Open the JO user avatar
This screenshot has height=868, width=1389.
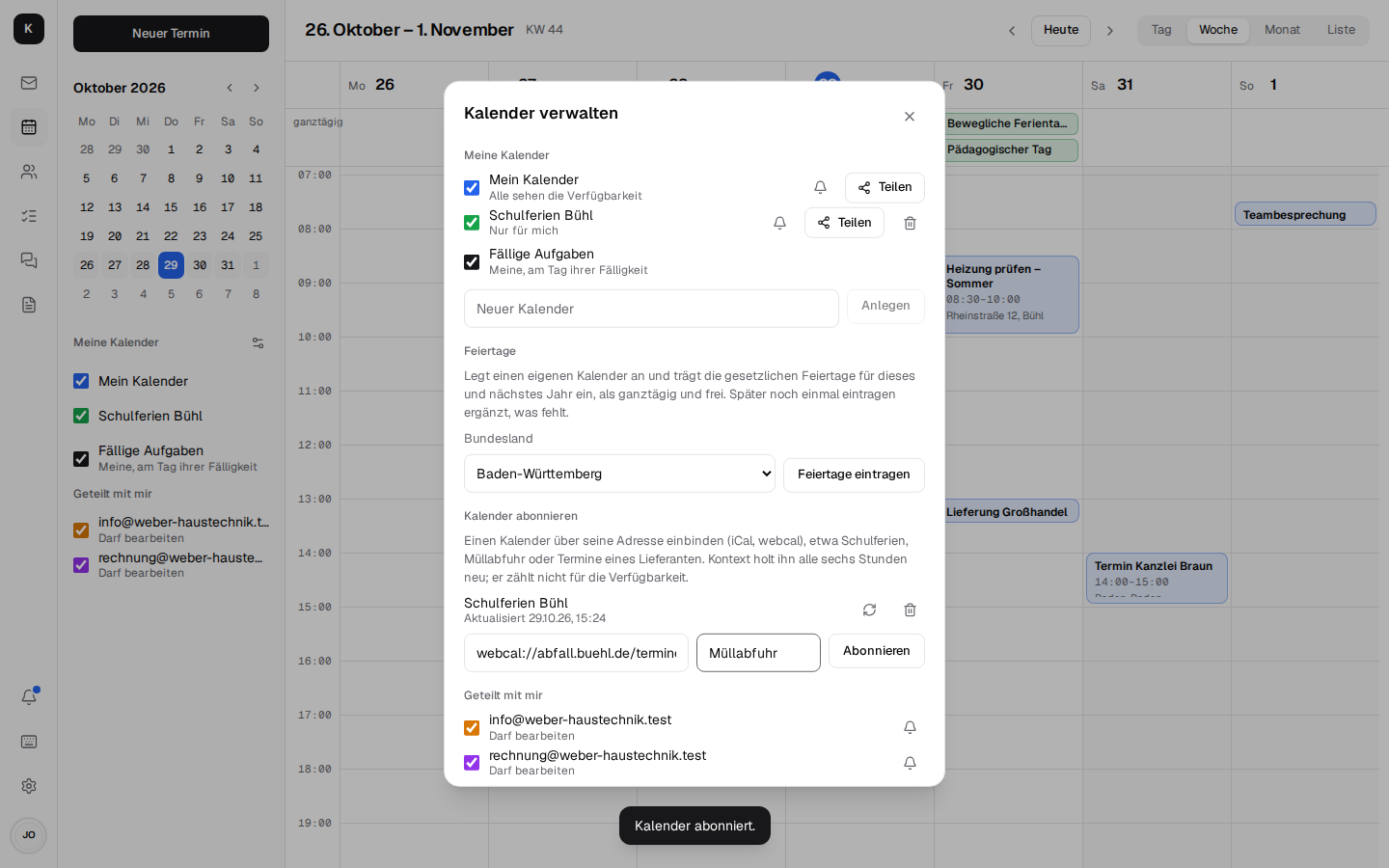(x=29, y=835)
